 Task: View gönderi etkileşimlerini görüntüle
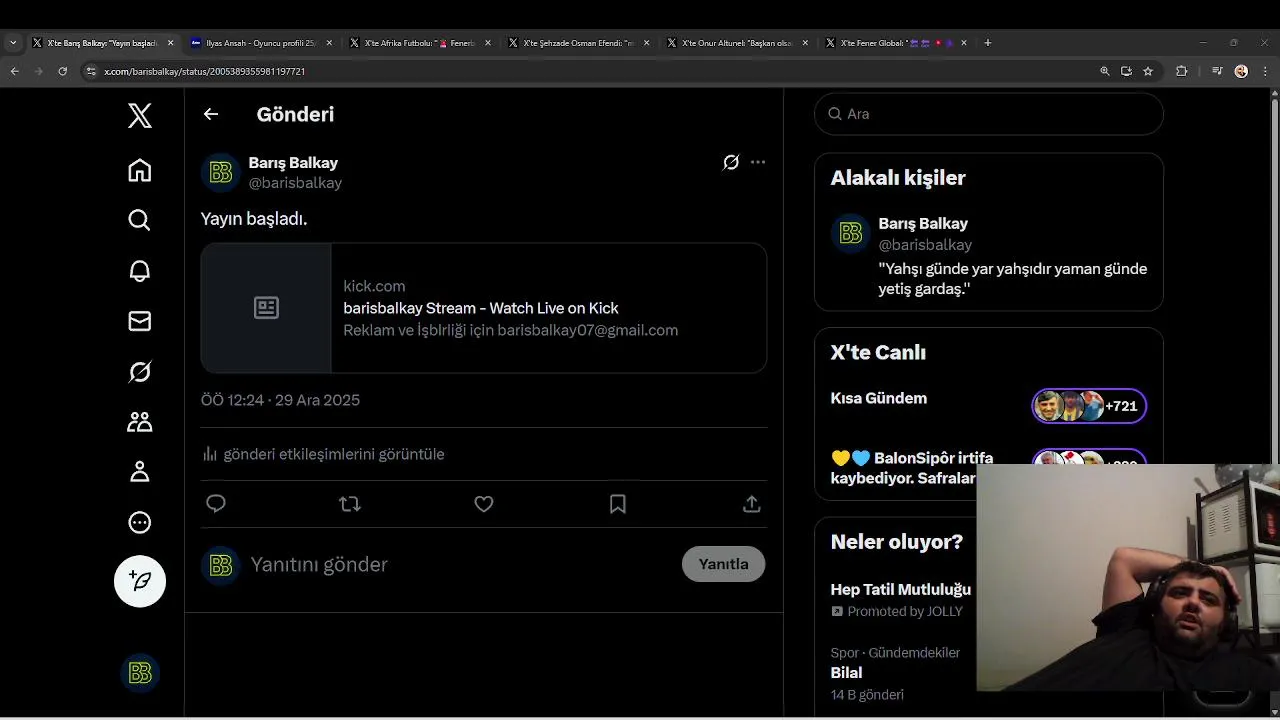coord(323,454)
